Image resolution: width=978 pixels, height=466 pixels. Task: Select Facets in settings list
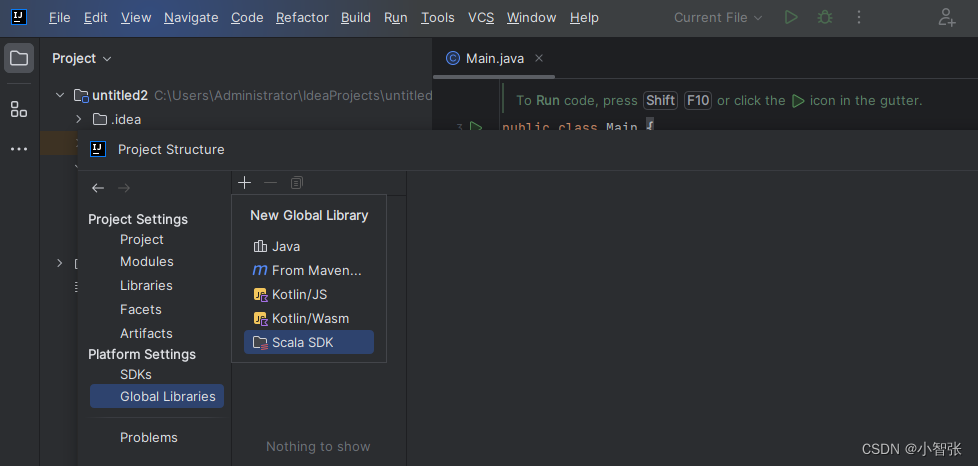point(140,309)
